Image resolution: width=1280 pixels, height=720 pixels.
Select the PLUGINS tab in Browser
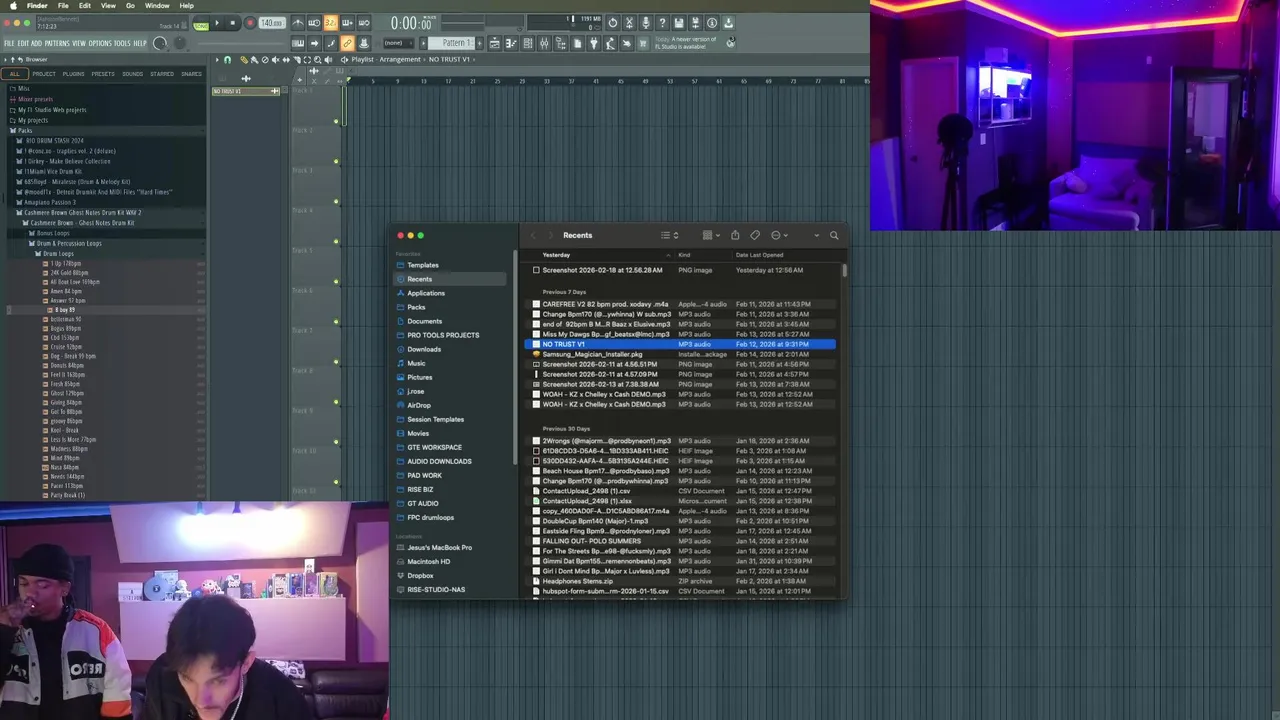[73, 74]
